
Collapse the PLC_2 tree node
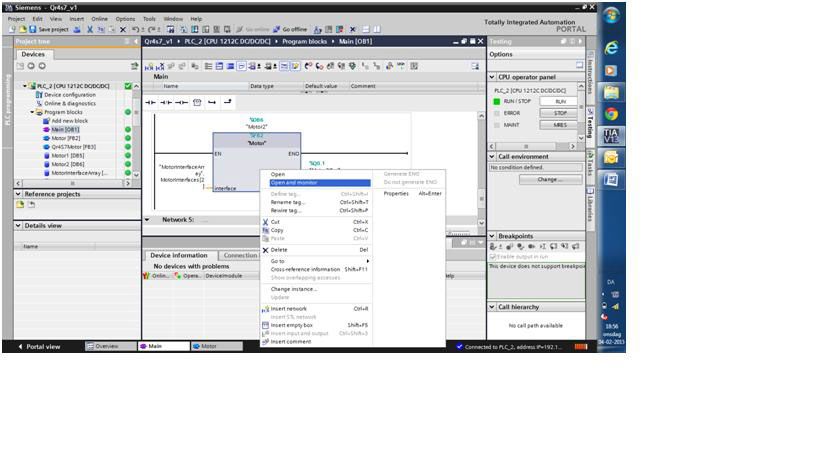click(25, 86)
